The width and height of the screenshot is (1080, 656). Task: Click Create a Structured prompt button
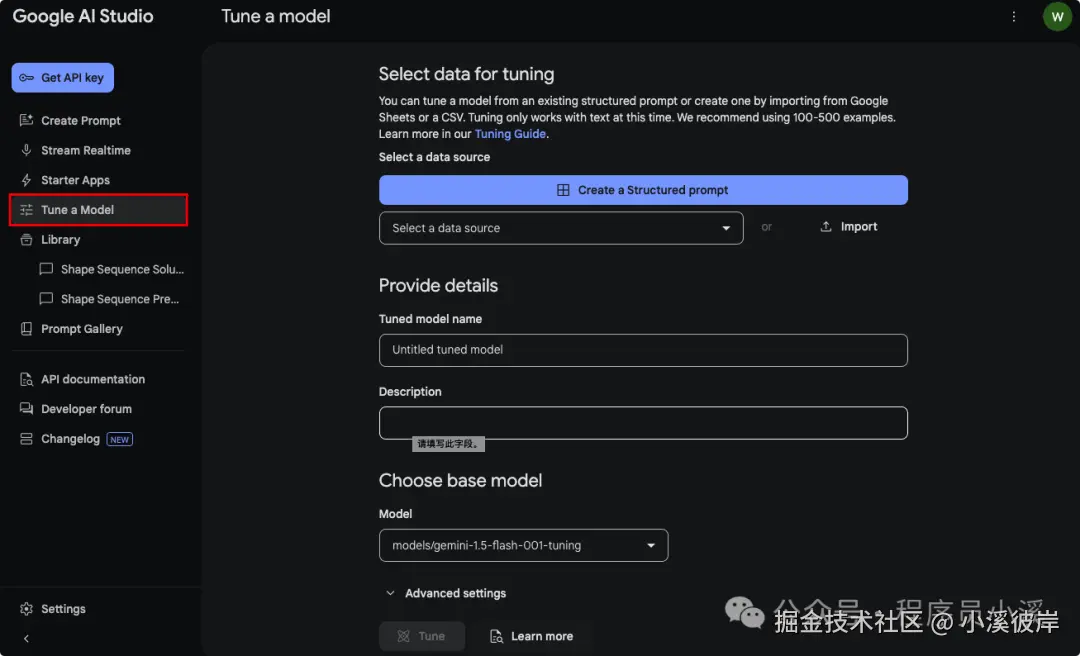coord(643,190)
